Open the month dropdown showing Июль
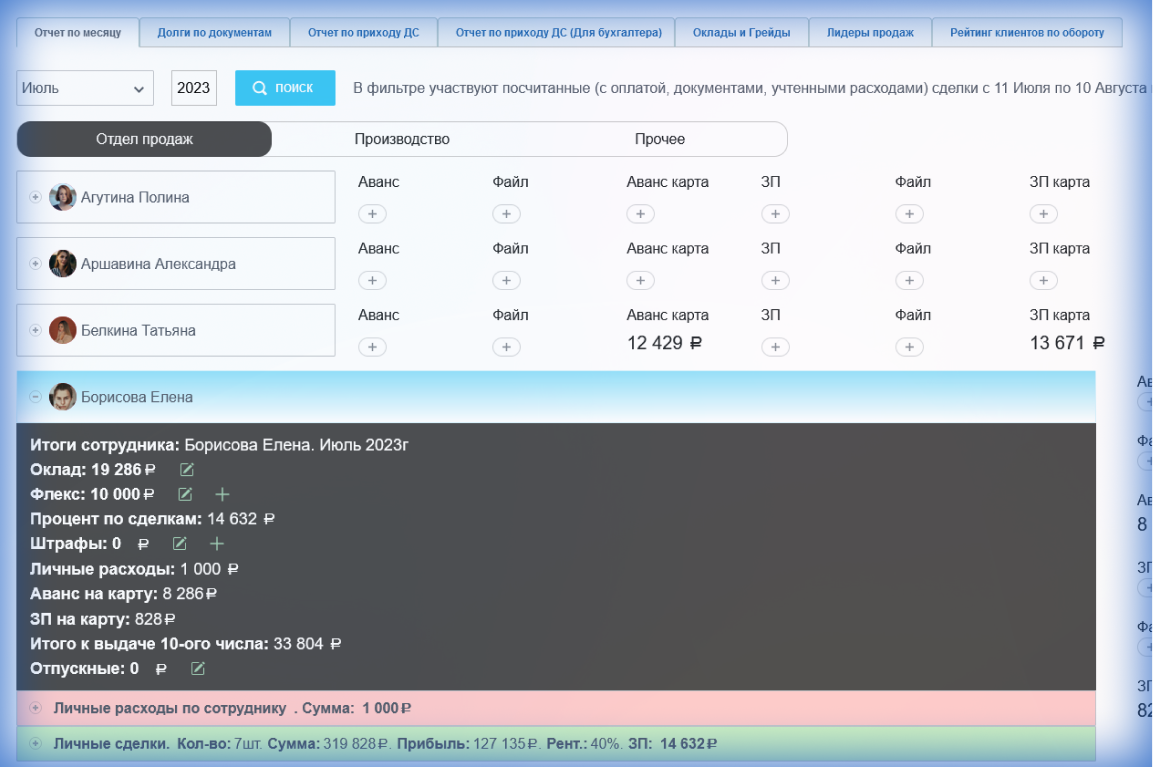Viewport: 1153px width, 767px height. pyautogui.click(x=84, y=88)
